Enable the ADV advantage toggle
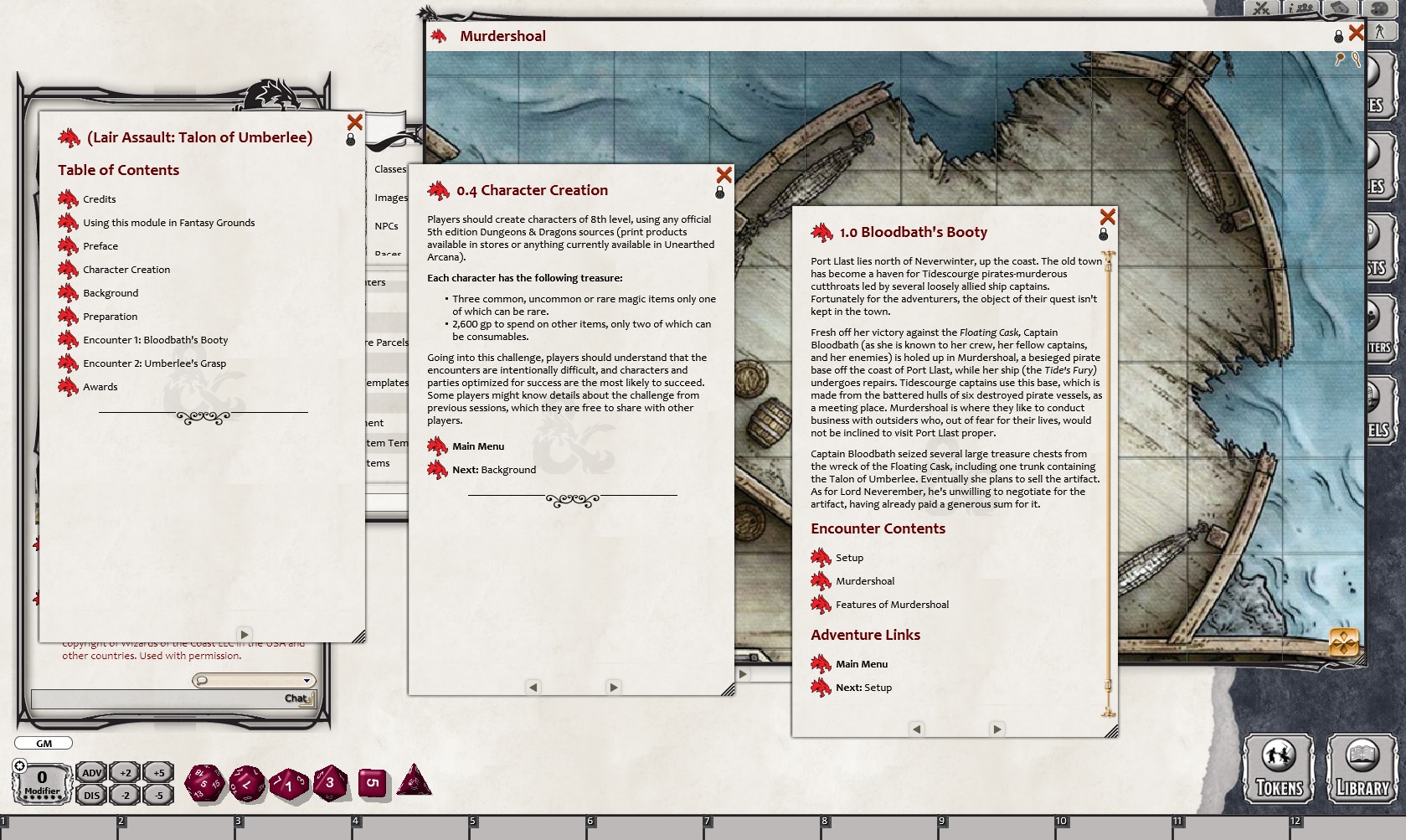 91,773
